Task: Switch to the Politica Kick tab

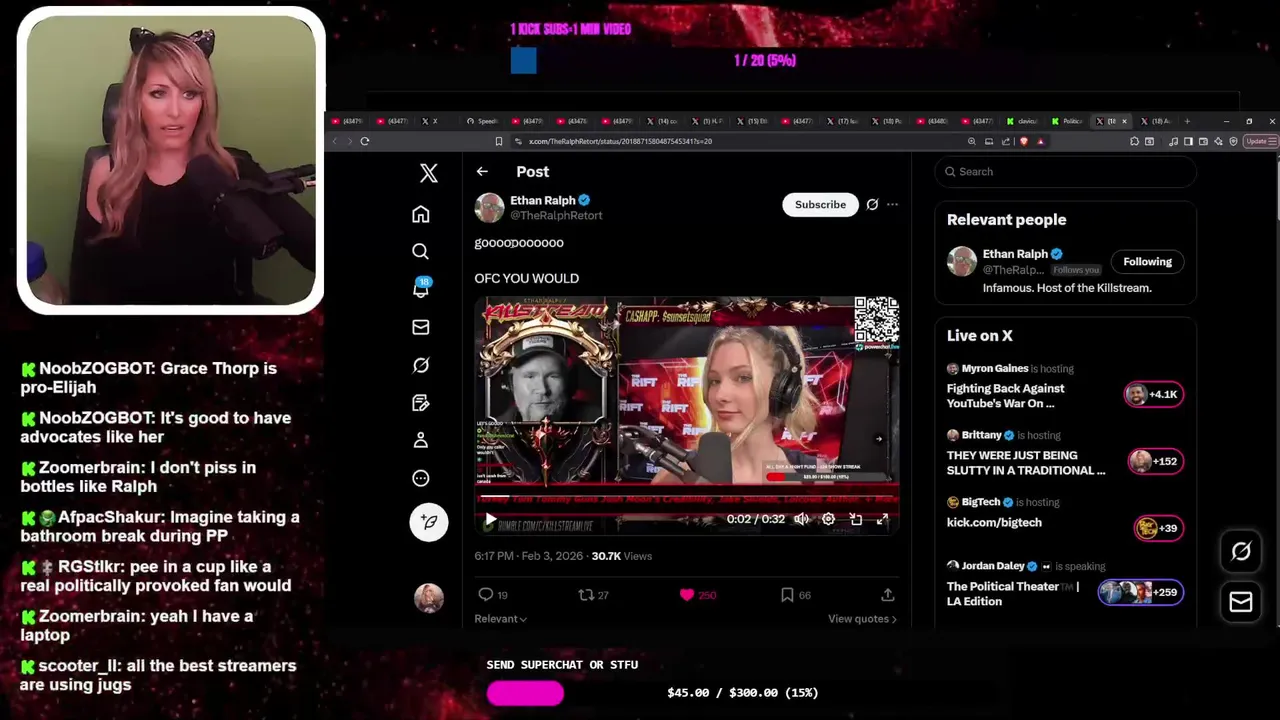Action: (1069, 121)
